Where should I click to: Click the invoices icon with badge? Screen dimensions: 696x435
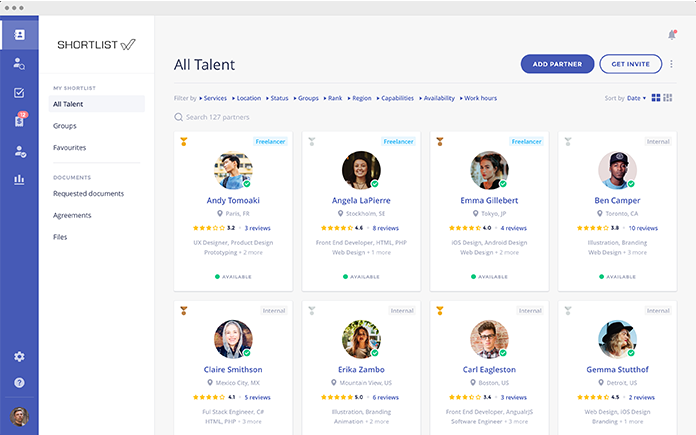click(x=19, y=121)
